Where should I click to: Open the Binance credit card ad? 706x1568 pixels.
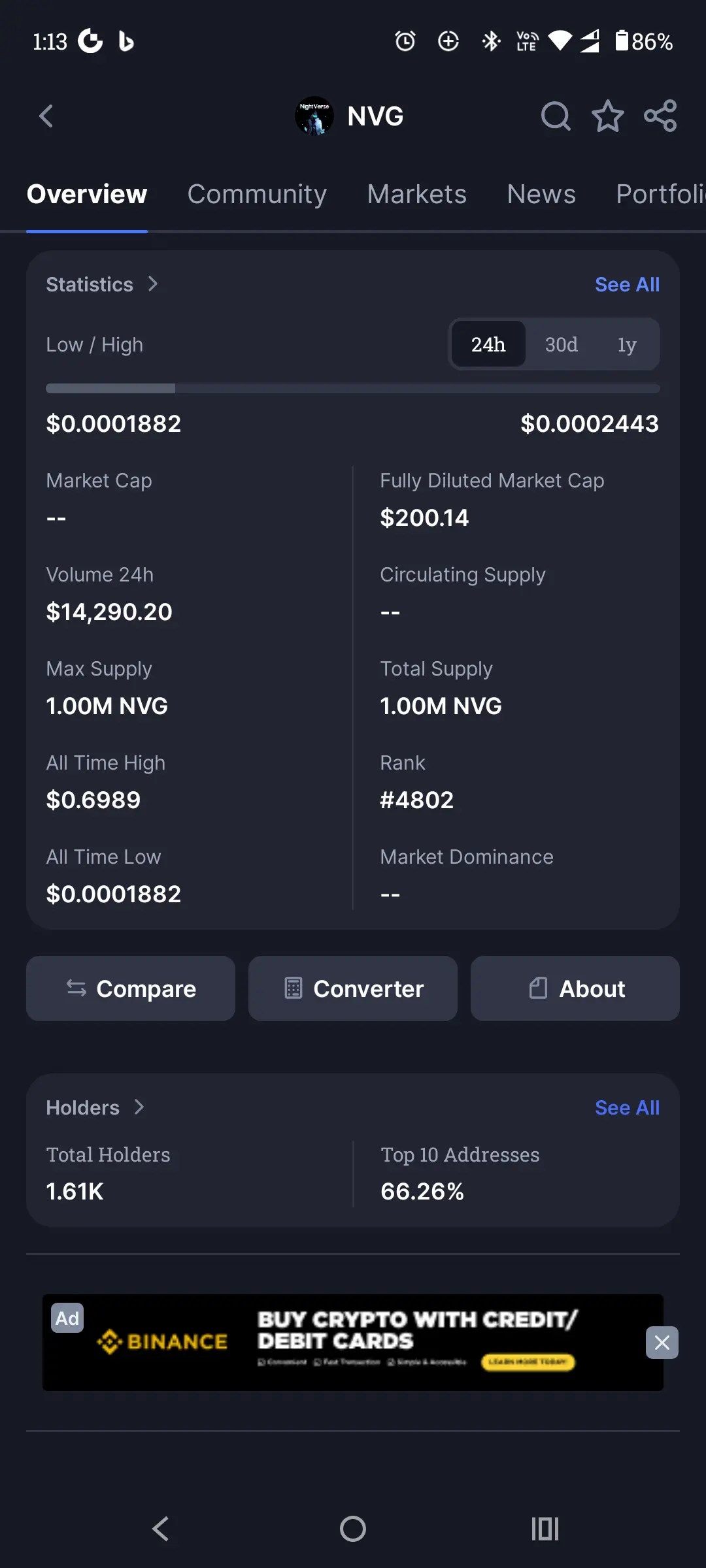353,1343
